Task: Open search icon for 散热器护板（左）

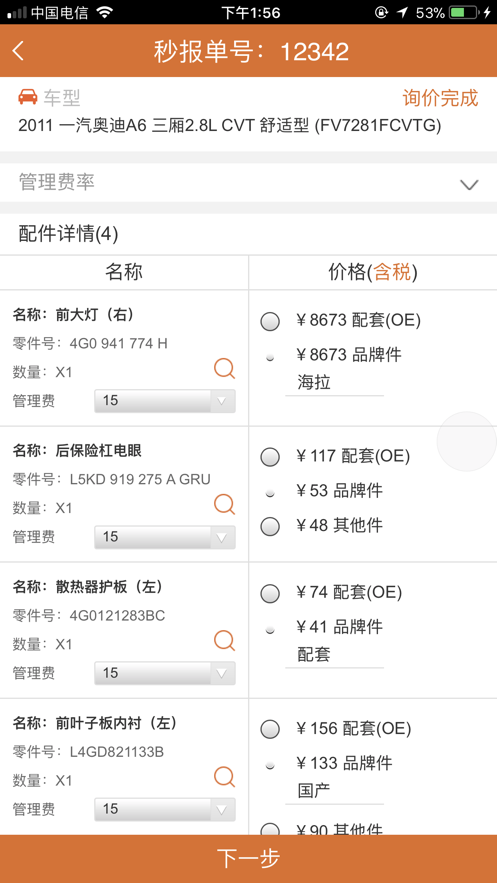Action: click(x=224, y=640)
